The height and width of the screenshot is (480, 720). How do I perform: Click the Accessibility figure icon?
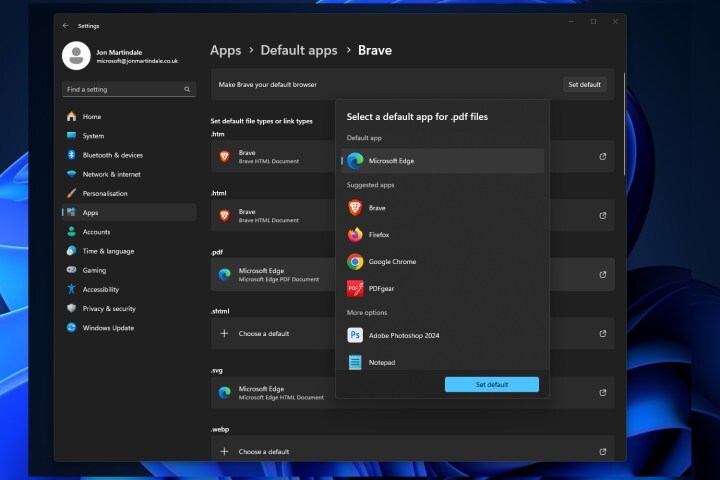pyautogui.click(x=71, y=289)
